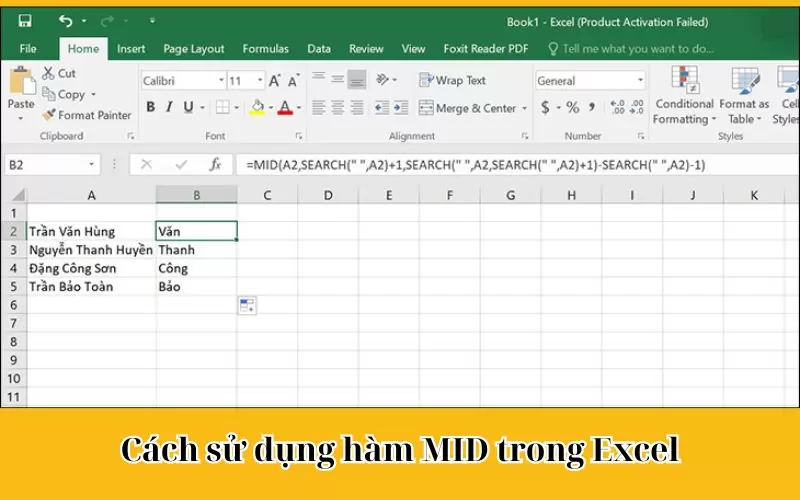
Task: Click the Copy button
Action: [64, 94]
